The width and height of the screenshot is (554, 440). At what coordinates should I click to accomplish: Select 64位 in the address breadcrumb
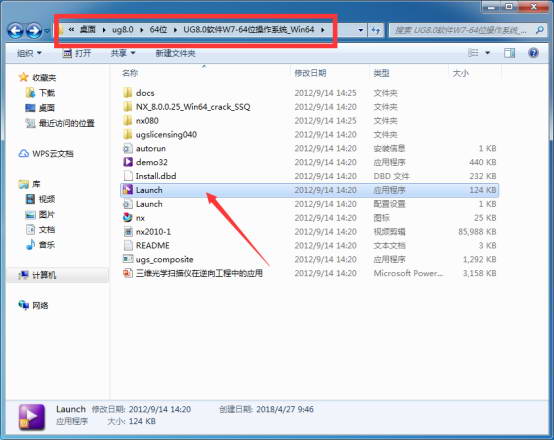coord(158,30)
